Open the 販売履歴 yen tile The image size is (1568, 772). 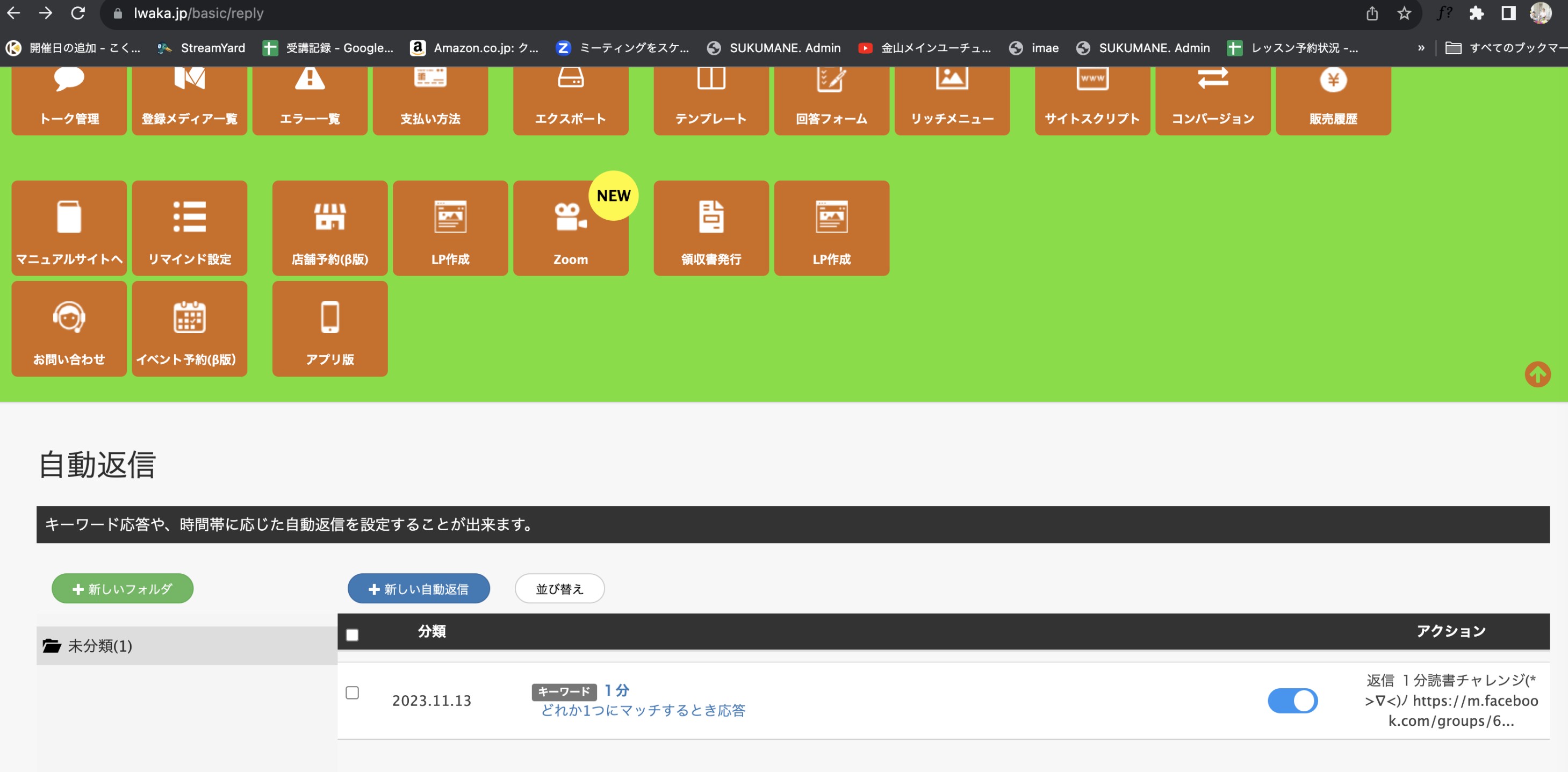coord(1334,100)
